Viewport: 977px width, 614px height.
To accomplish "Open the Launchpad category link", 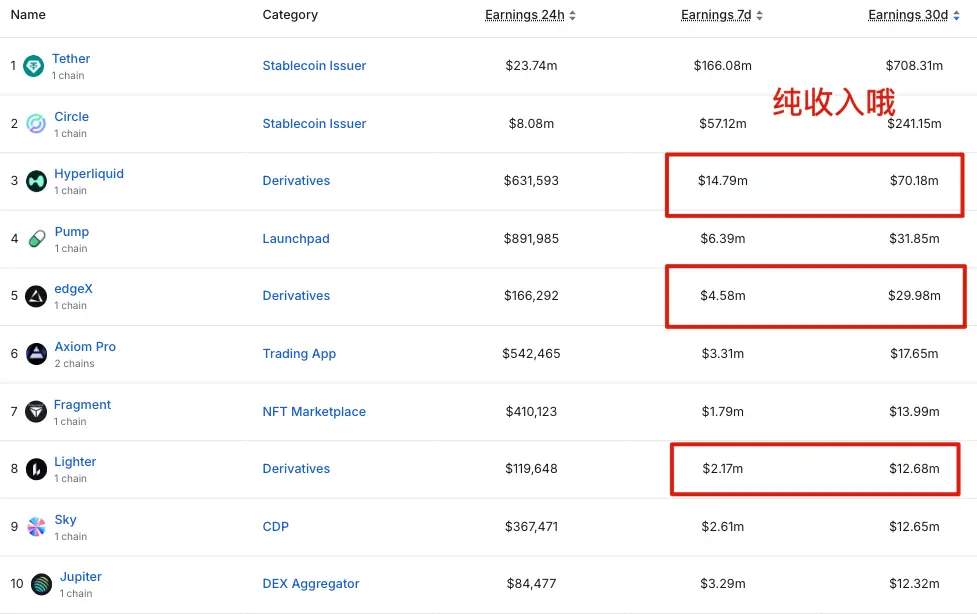I will (x=296, y=239).
